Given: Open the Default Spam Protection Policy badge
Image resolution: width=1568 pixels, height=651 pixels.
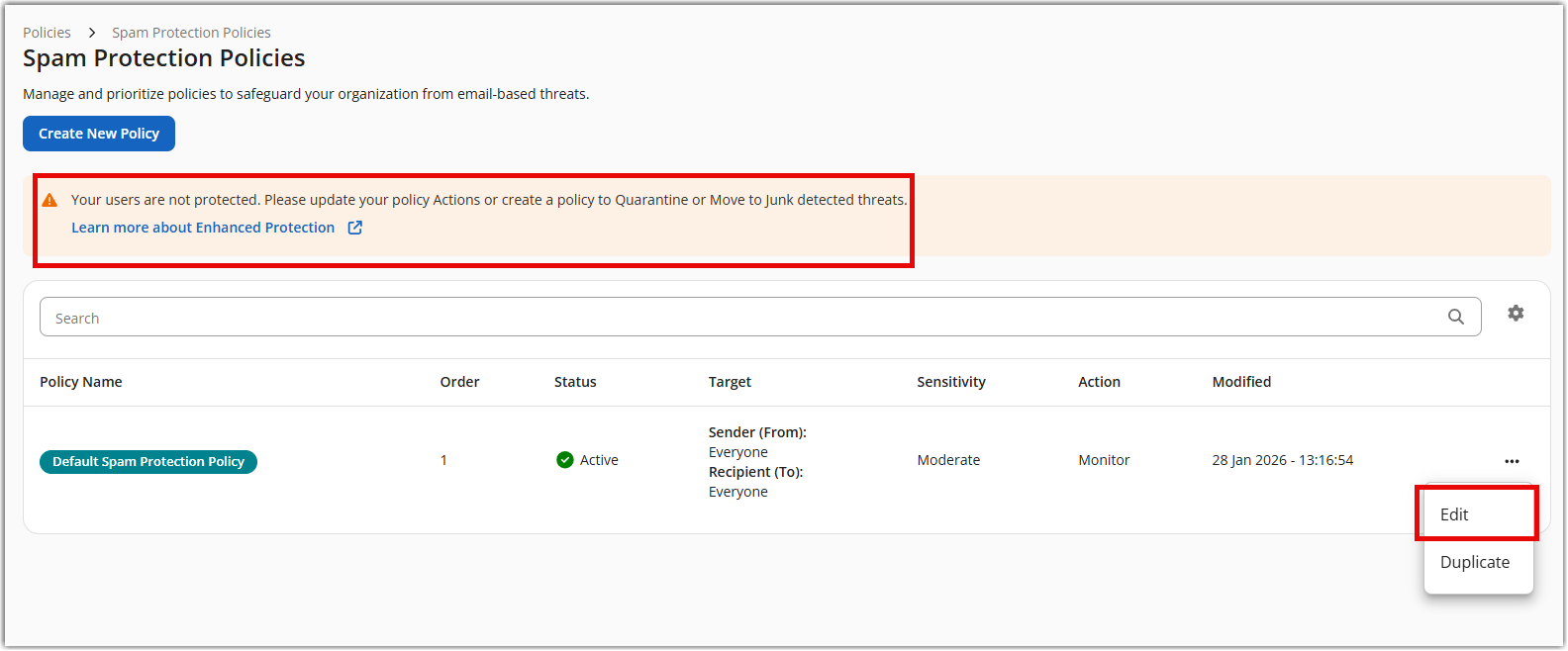Looking at the screenshot, I should point(148,462).
